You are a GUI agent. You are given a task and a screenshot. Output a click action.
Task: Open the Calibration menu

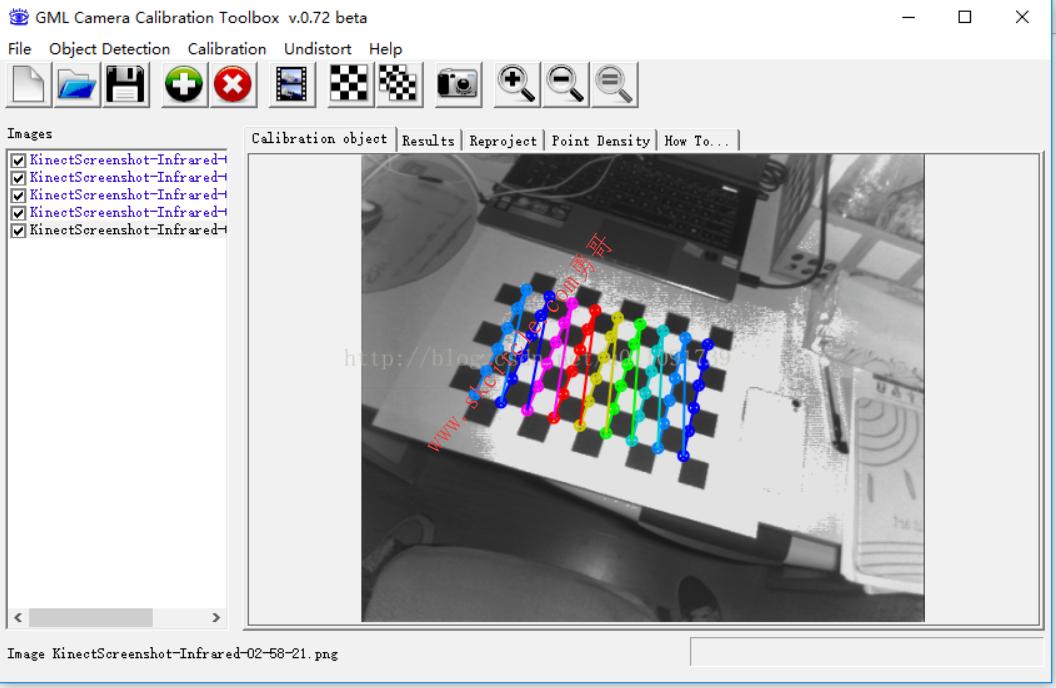coord(227,49)
